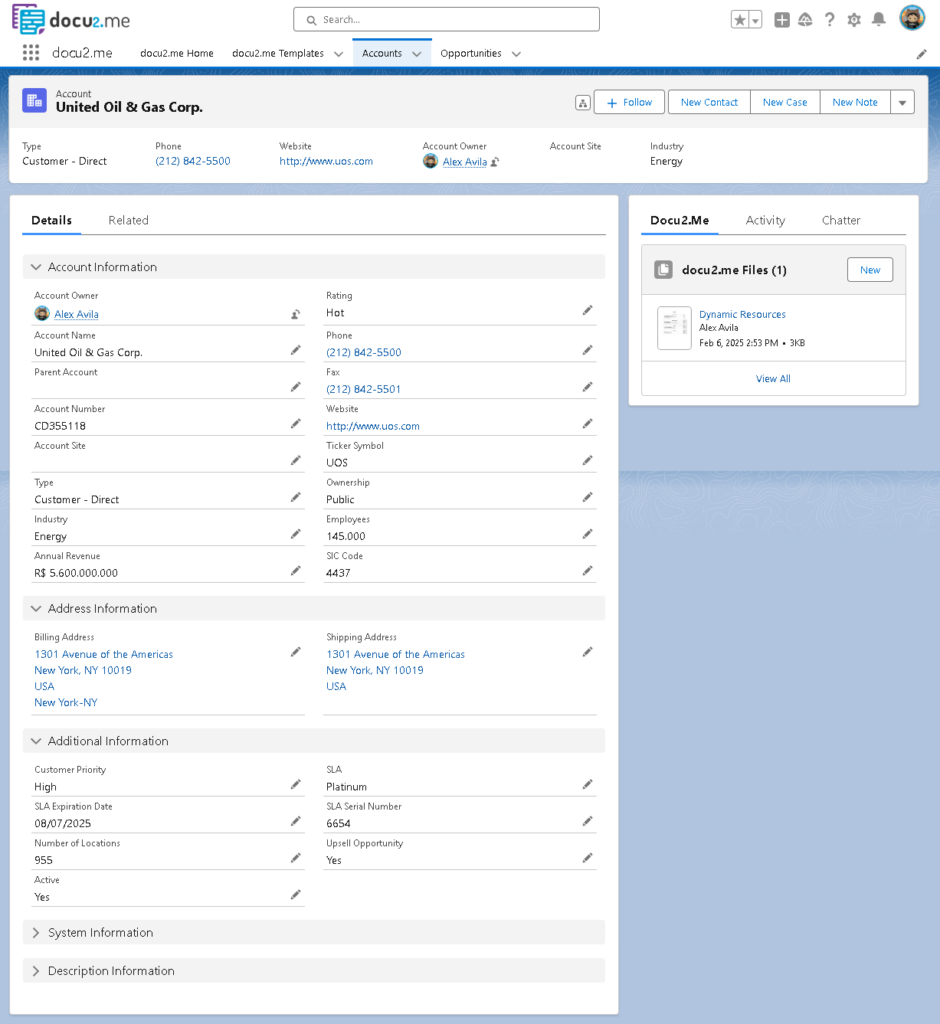Edit the SLA Expiration Date pencil

pos(295,821)
